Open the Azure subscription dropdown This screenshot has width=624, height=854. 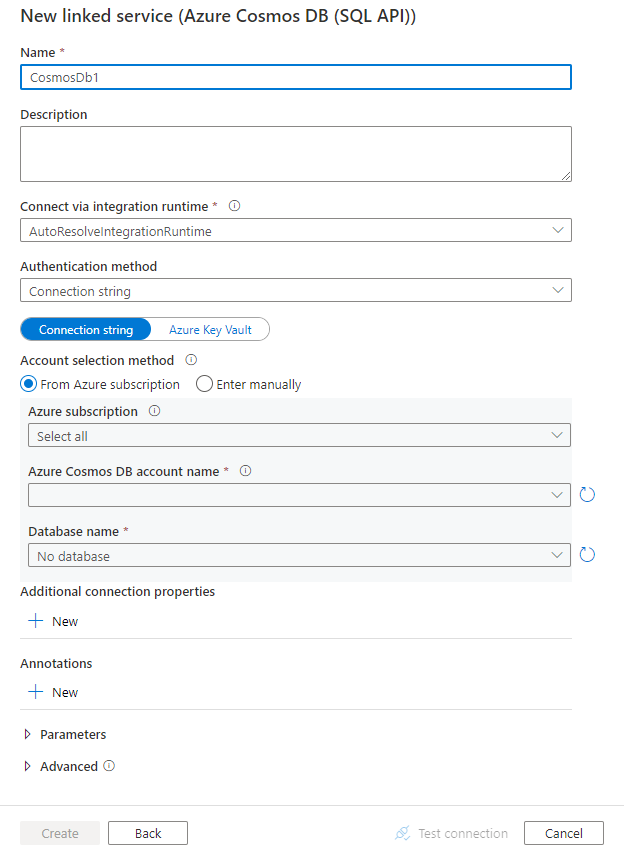[x=299, y=436]
